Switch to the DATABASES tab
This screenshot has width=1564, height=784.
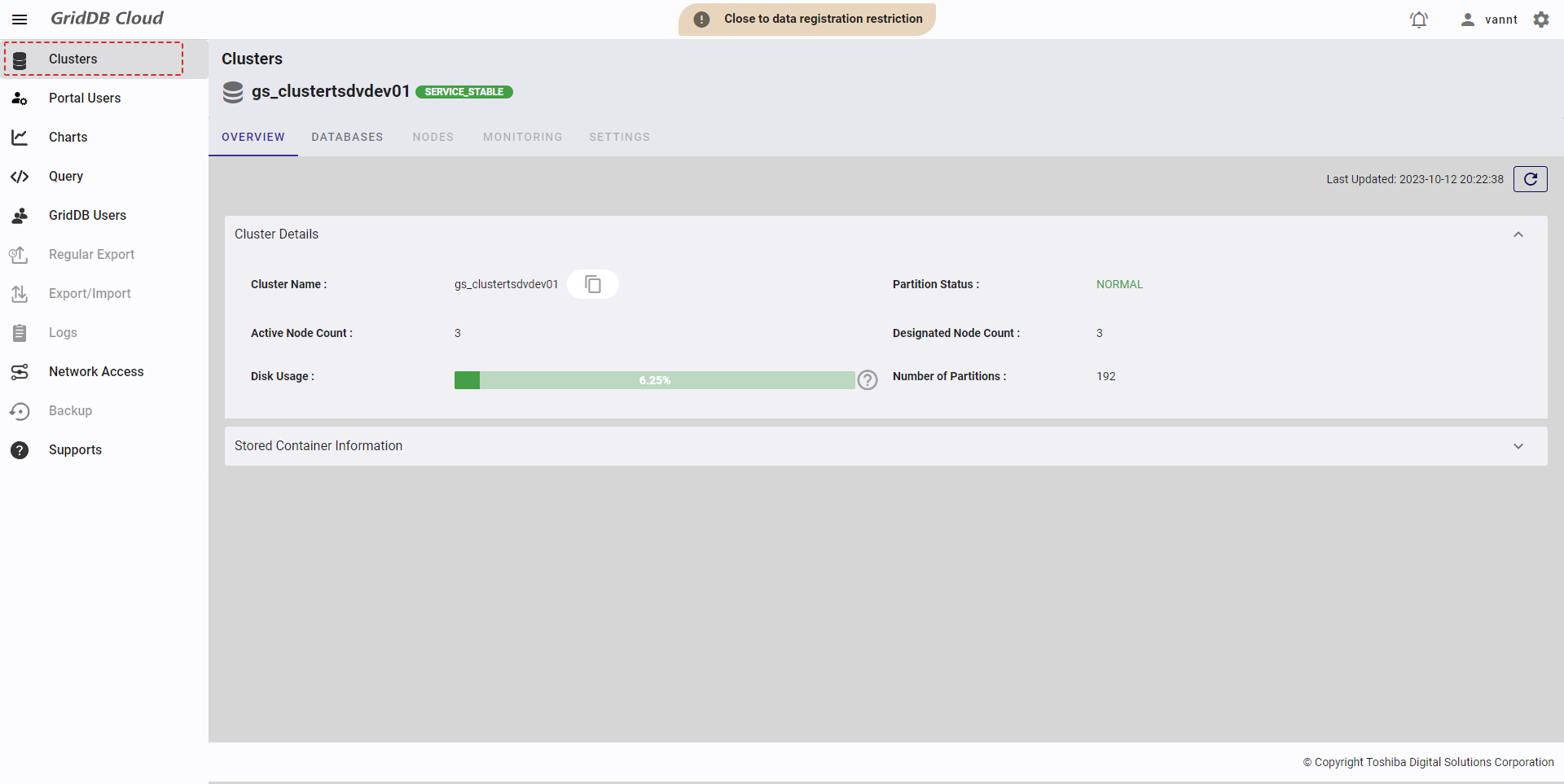coord(347,137)
